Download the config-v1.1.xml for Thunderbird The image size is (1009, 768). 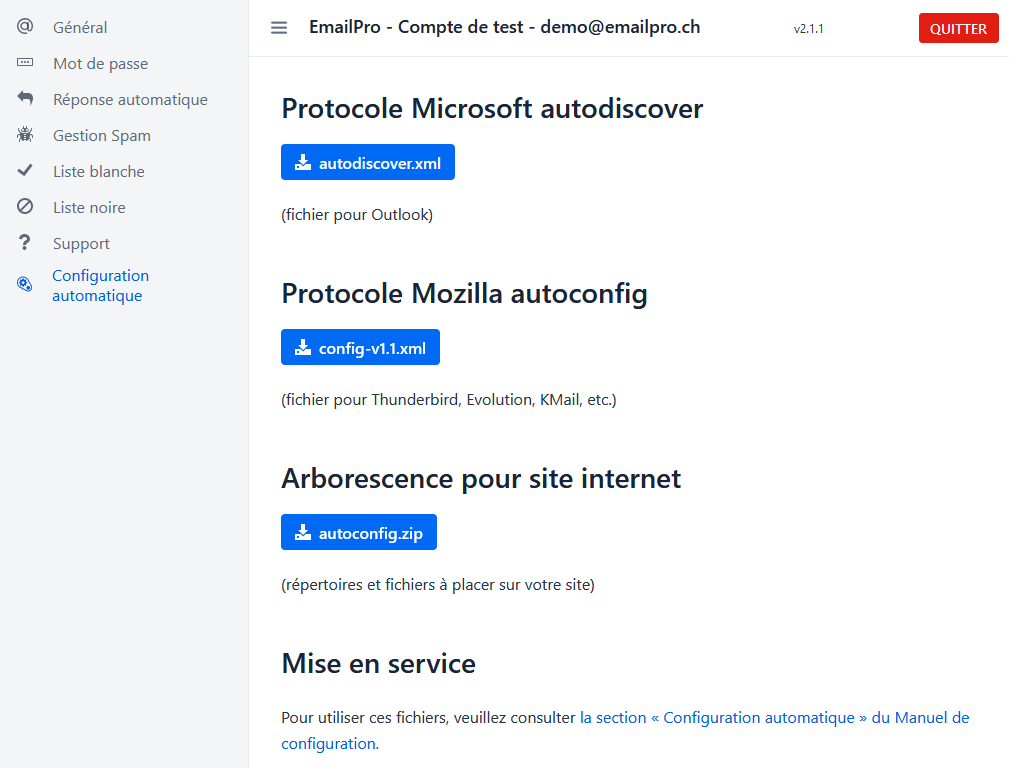360,346
